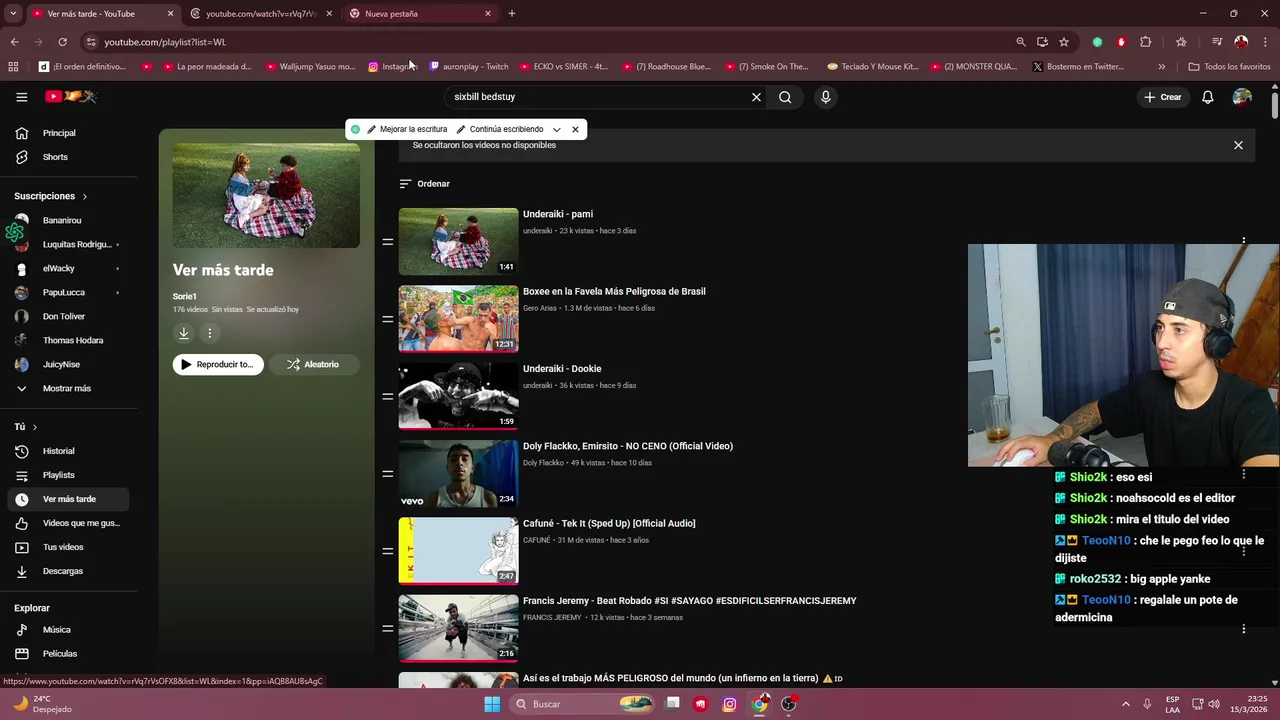Open Don Toliver channel subscription
1280x720 pixels.
pyautogui.click(x=66, y=316)
